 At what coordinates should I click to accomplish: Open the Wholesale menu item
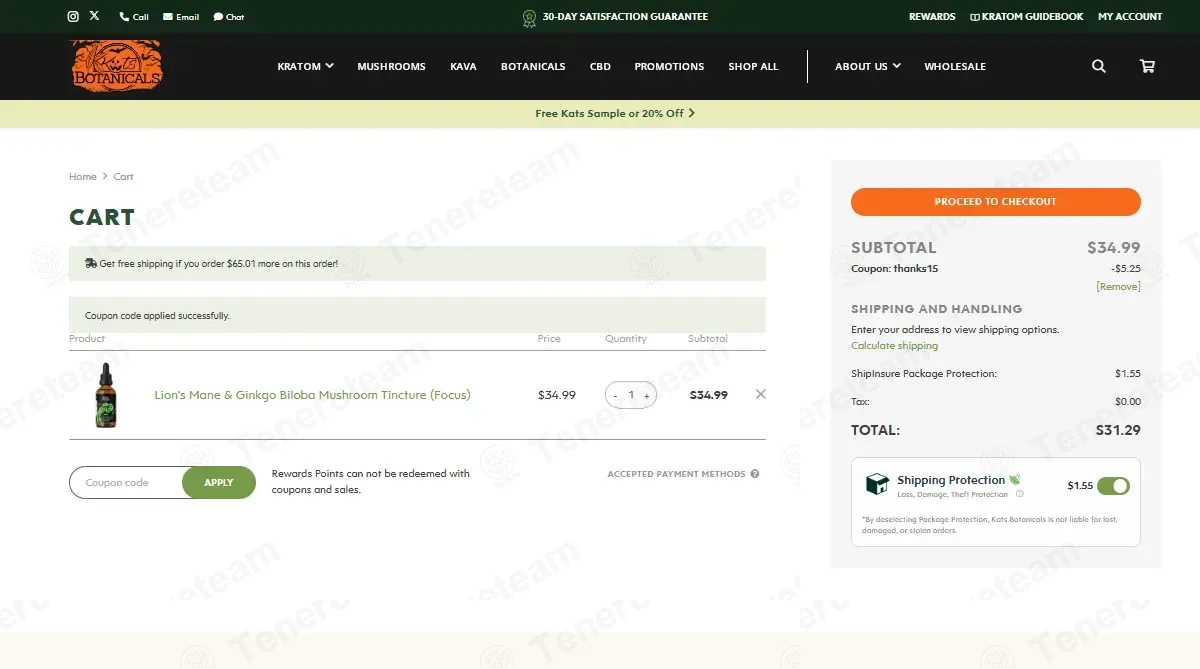955,66
